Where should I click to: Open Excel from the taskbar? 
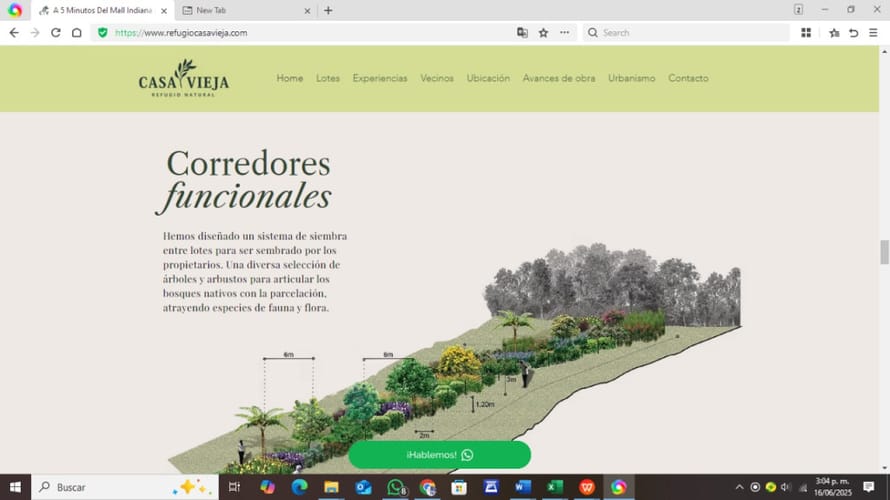(x=555, y=487)
